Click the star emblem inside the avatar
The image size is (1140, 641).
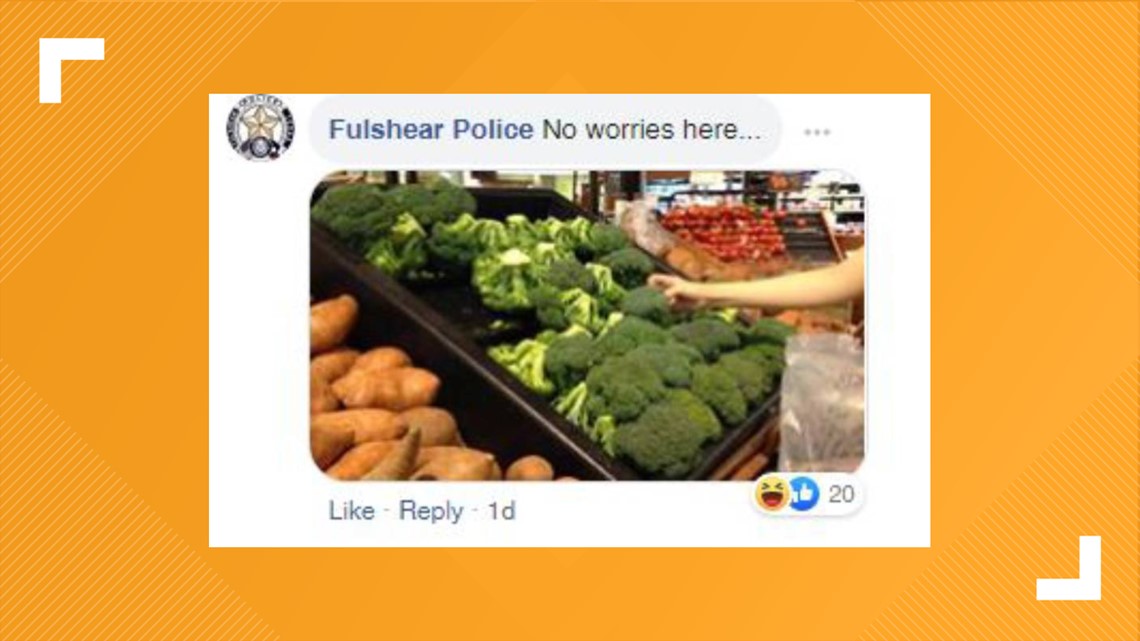click(261, 124)
